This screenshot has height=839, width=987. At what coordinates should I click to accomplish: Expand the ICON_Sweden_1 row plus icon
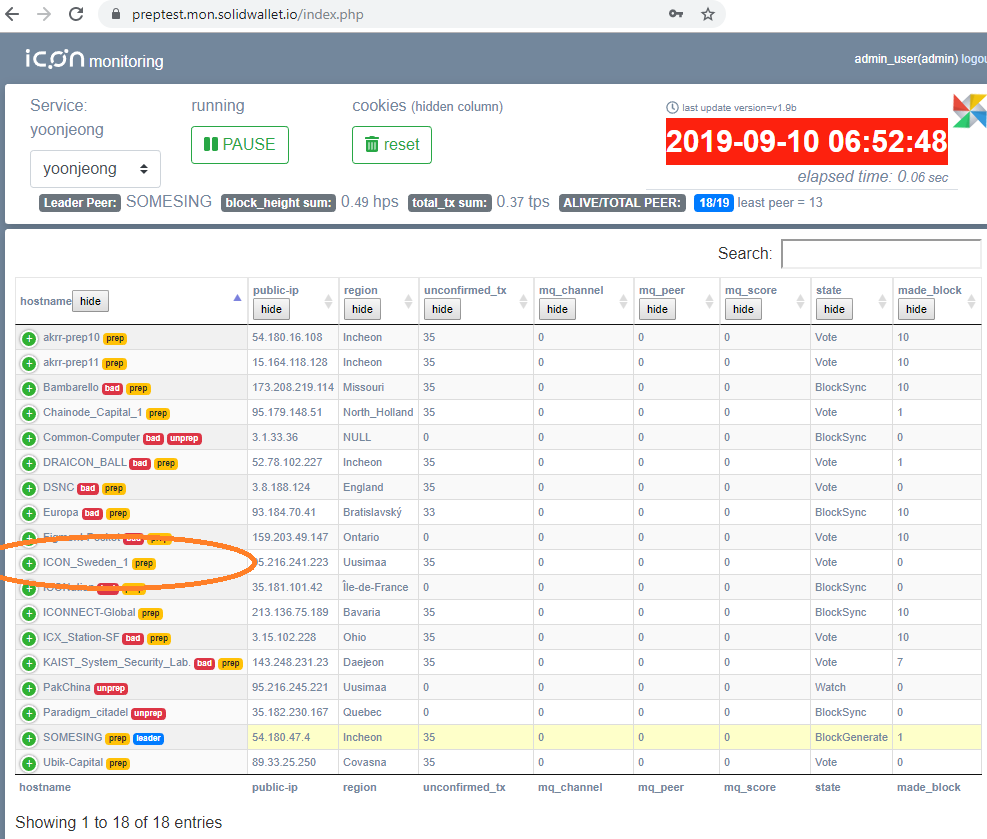(29, 563)
